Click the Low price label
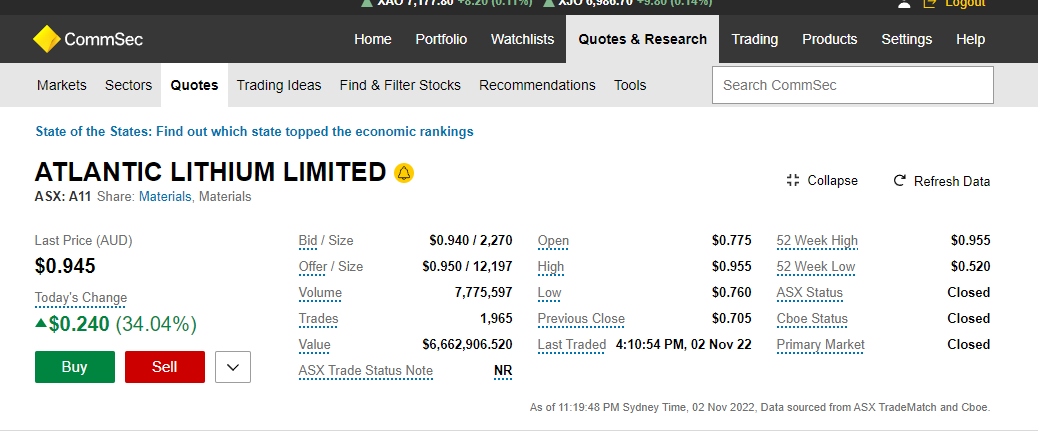The image size is (1038, 437). pos(549,293)
